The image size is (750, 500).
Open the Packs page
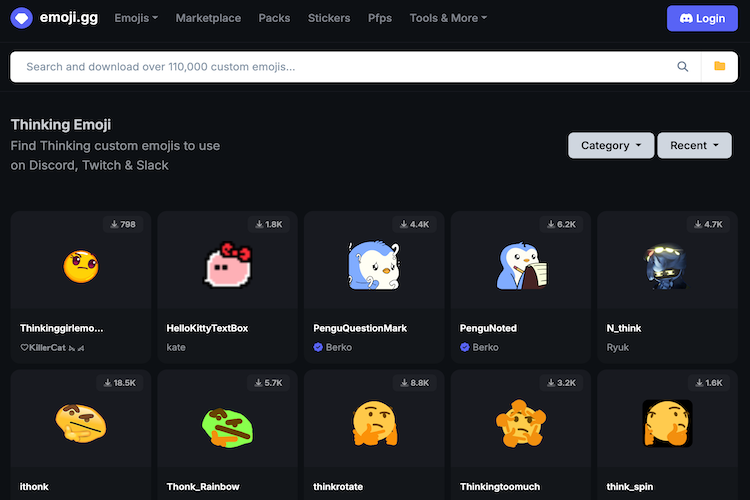[274, 18]
